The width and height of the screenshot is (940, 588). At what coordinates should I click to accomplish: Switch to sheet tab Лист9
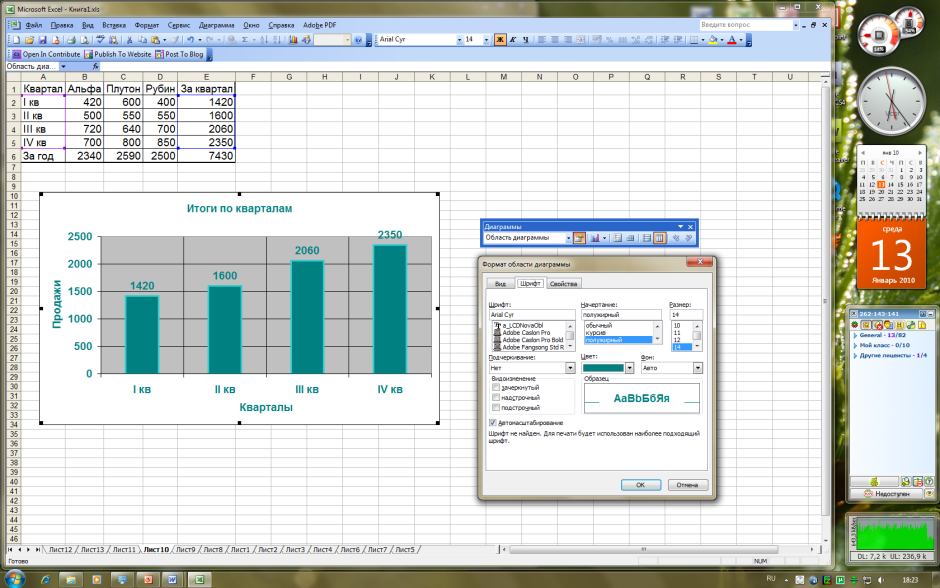186,550
